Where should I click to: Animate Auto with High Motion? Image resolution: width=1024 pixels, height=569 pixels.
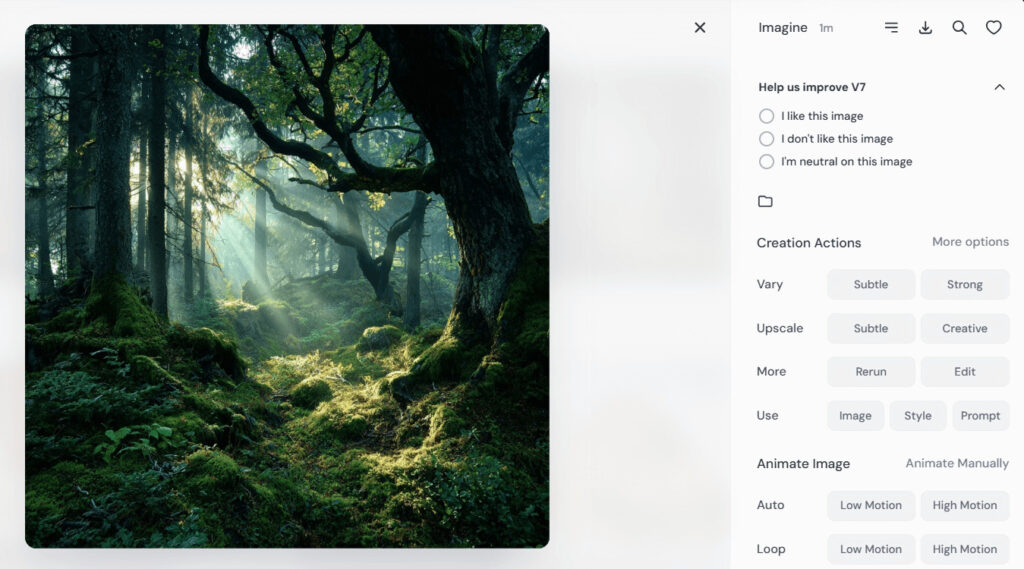click(965, 505)
